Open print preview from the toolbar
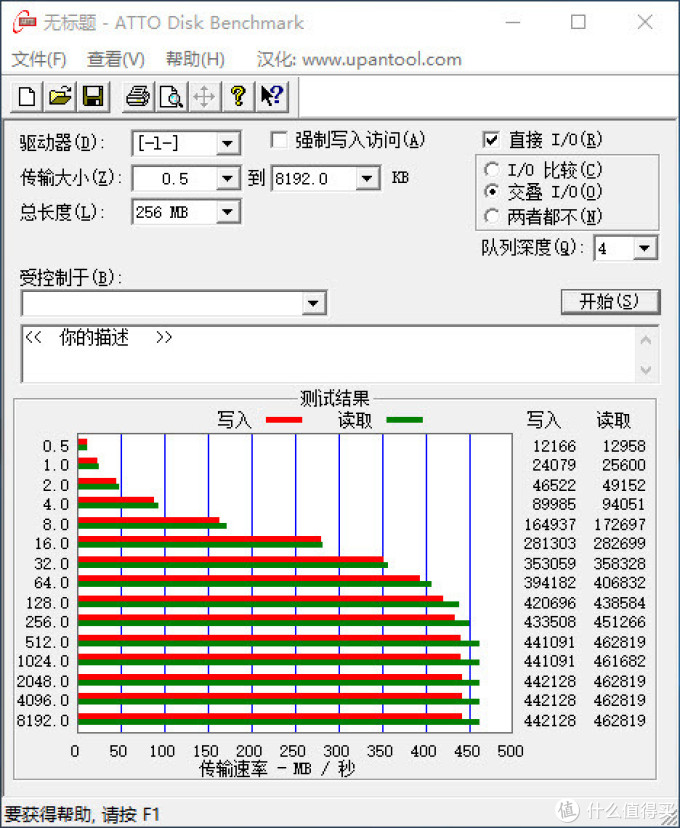 tap(171, 96)
